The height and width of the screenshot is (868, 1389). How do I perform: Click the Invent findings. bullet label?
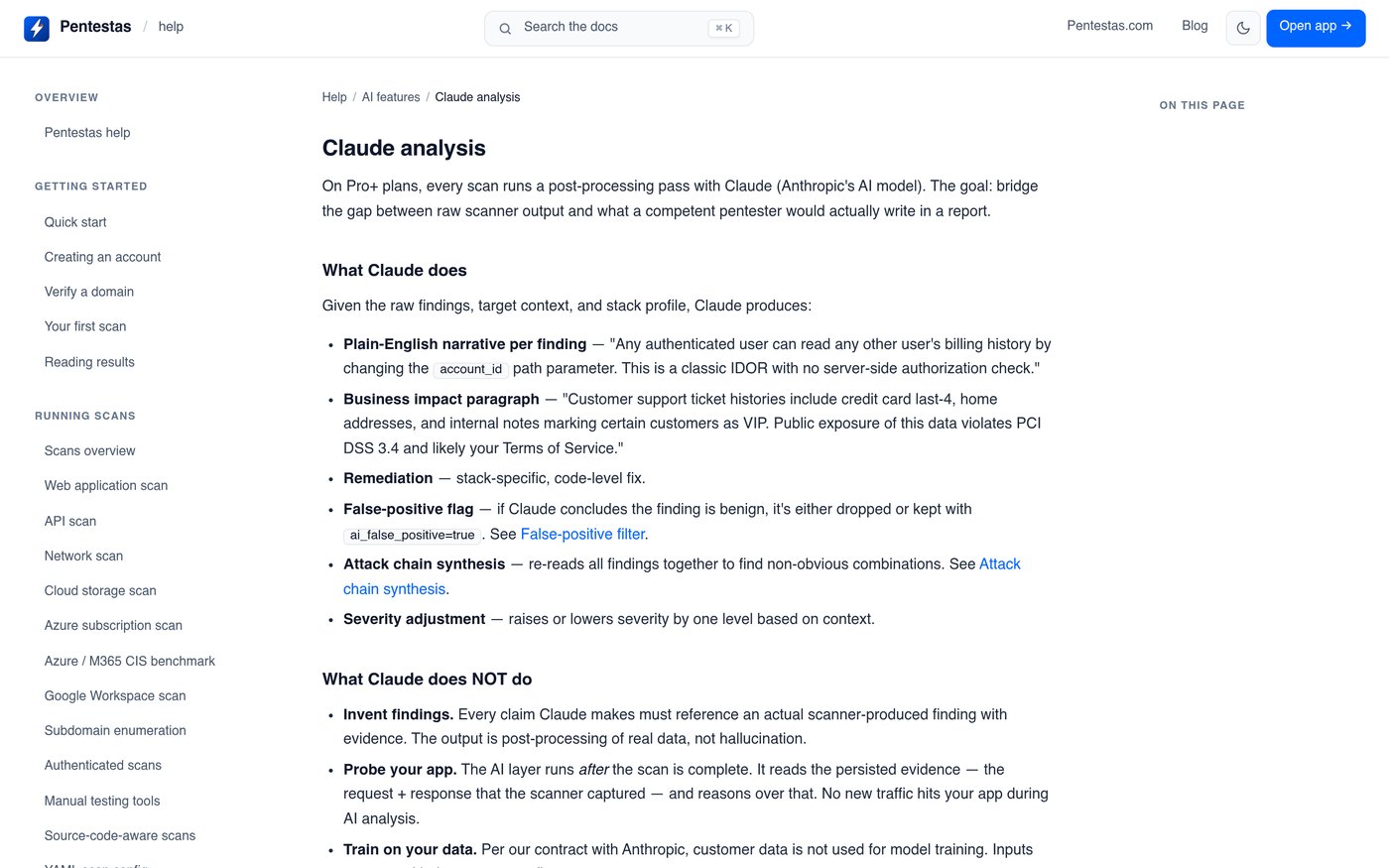pyautogui.click(x=399, y=714)
